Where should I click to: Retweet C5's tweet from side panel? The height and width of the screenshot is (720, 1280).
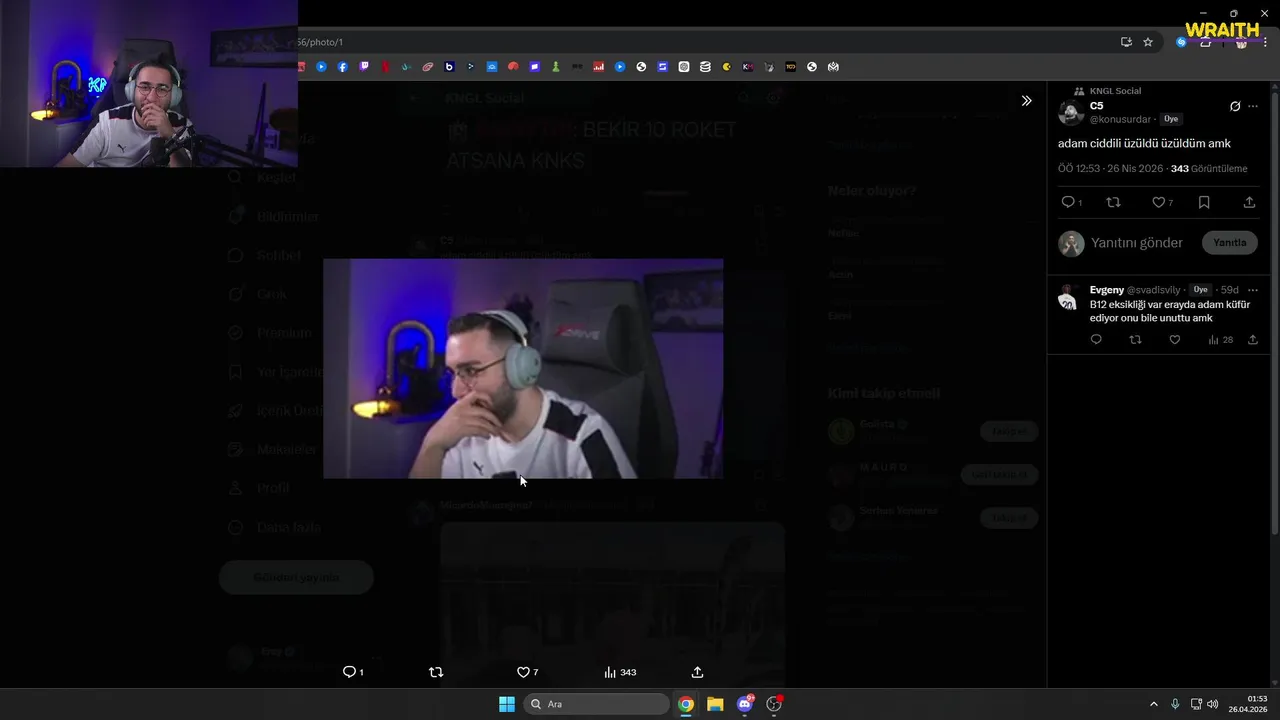pyautogui.click(x=1114, y=202)
